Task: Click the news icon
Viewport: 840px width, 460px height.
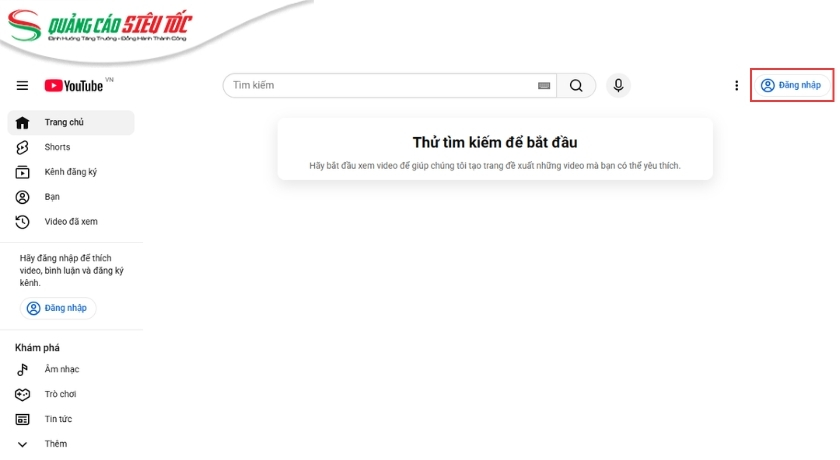Action: pyautogui.click(x=22, y=419)
